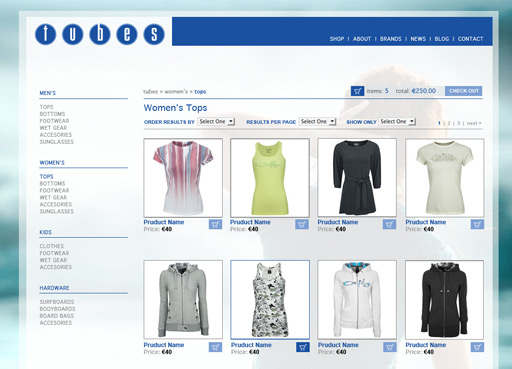Click the tubes logo
Image resolution: width=512 pixels, height=369 pixels.
click(x=100, y=34)
